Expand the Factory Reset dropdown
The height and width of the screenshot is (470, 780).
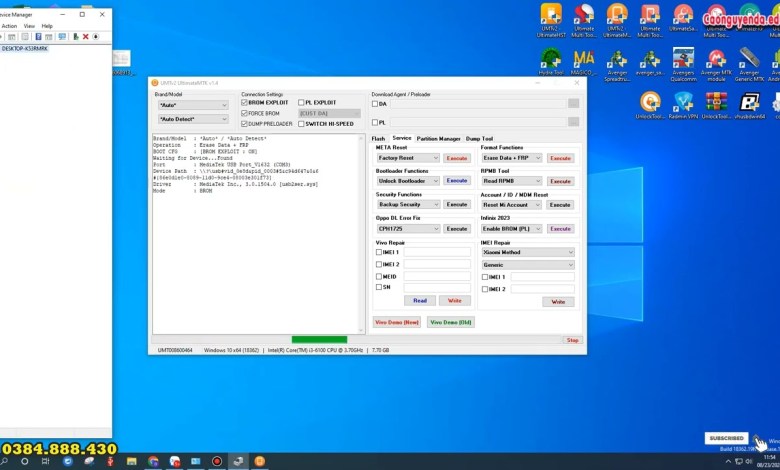pyautogui.click(x=408, y=158)
